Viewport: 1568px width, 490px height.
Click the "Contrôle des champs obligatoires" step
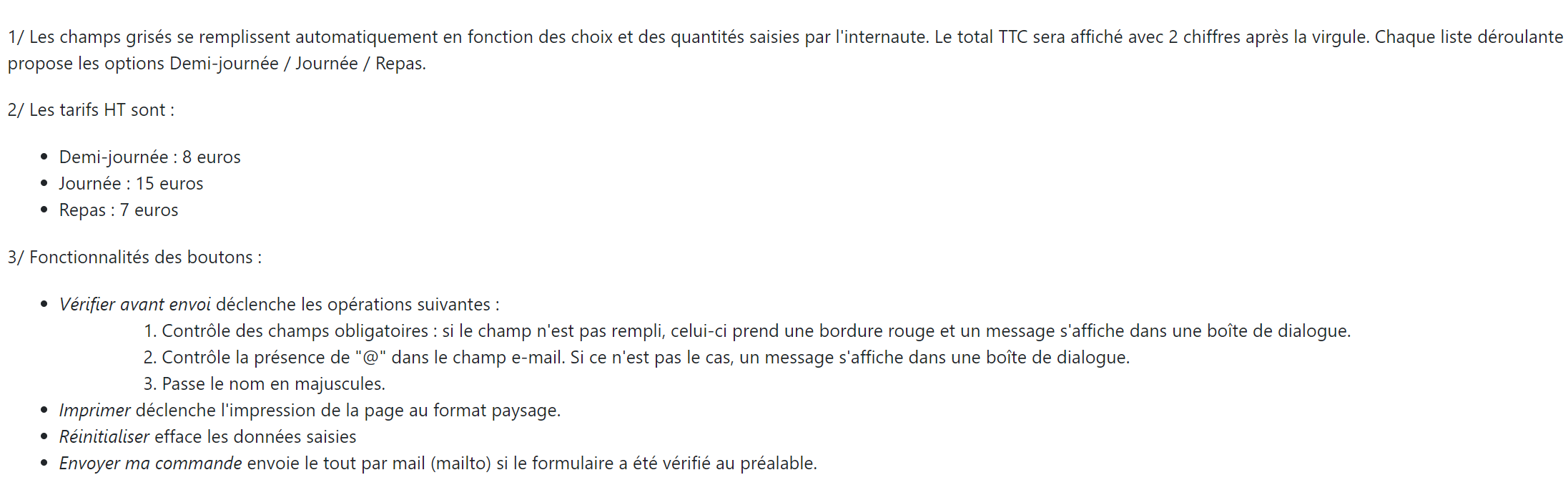pyautogui.click(x=295, y=331)
